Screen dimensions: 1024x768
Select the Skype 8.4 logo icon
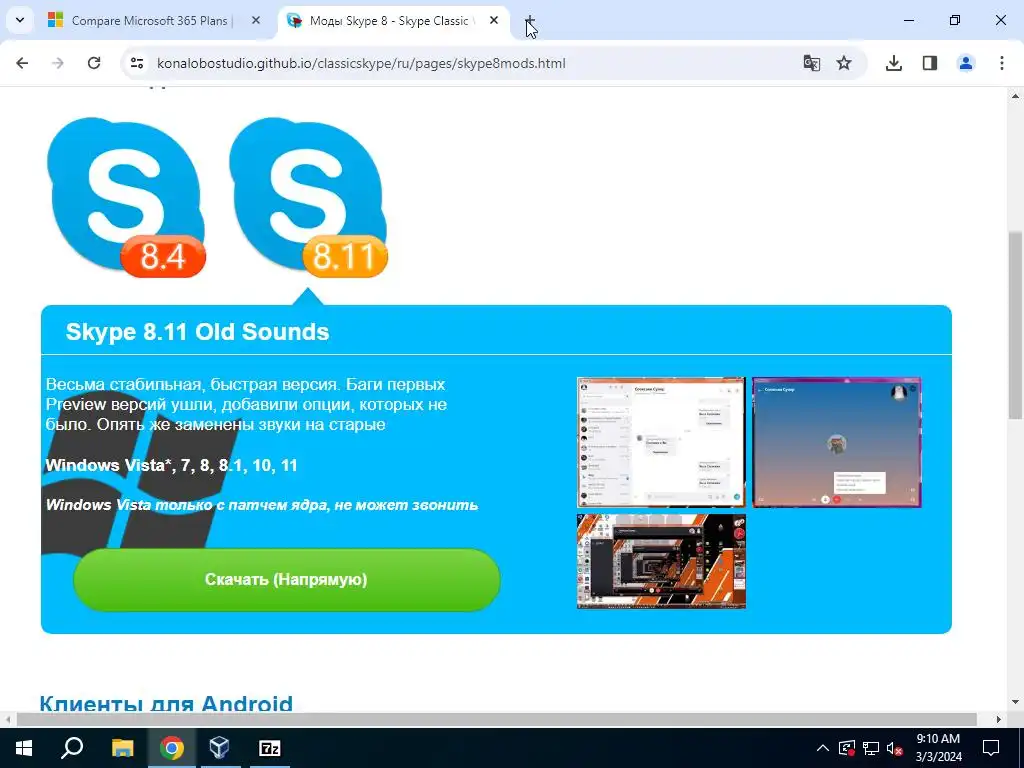(126, 197)
